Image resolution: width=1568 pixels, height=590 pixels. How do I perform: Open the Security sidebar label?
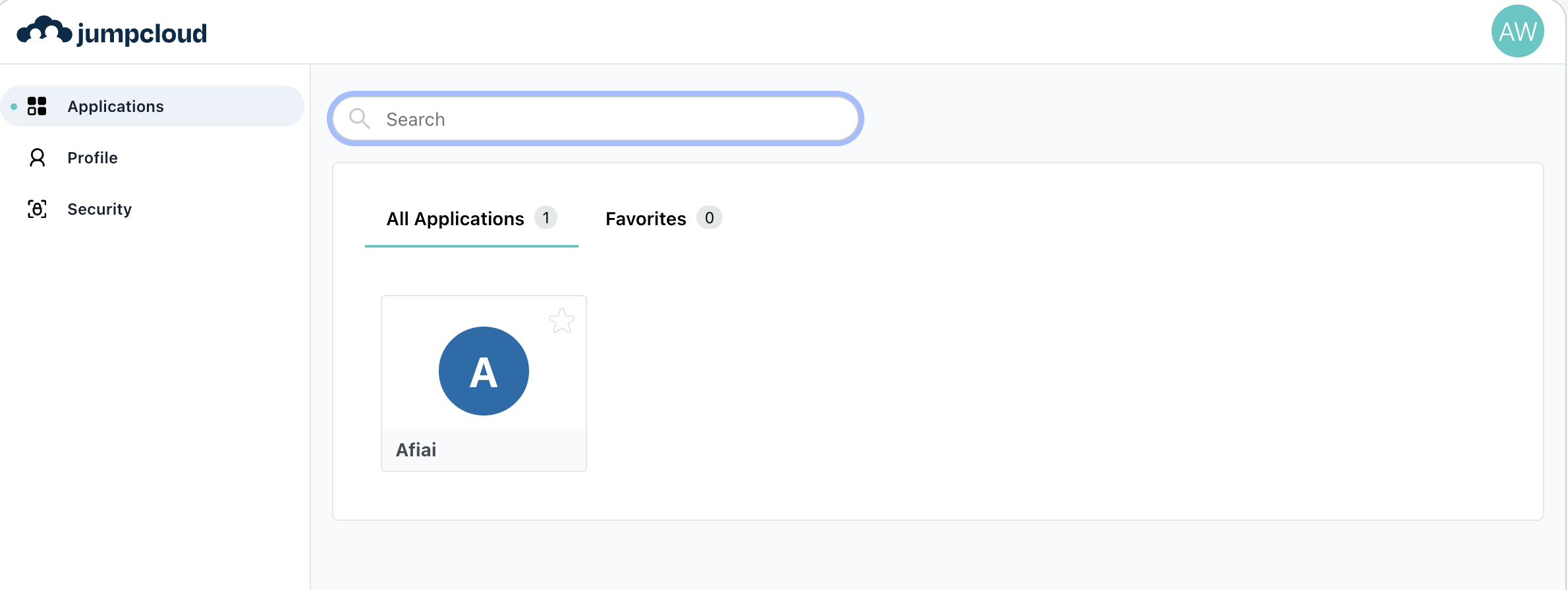[x=99, y=209]
